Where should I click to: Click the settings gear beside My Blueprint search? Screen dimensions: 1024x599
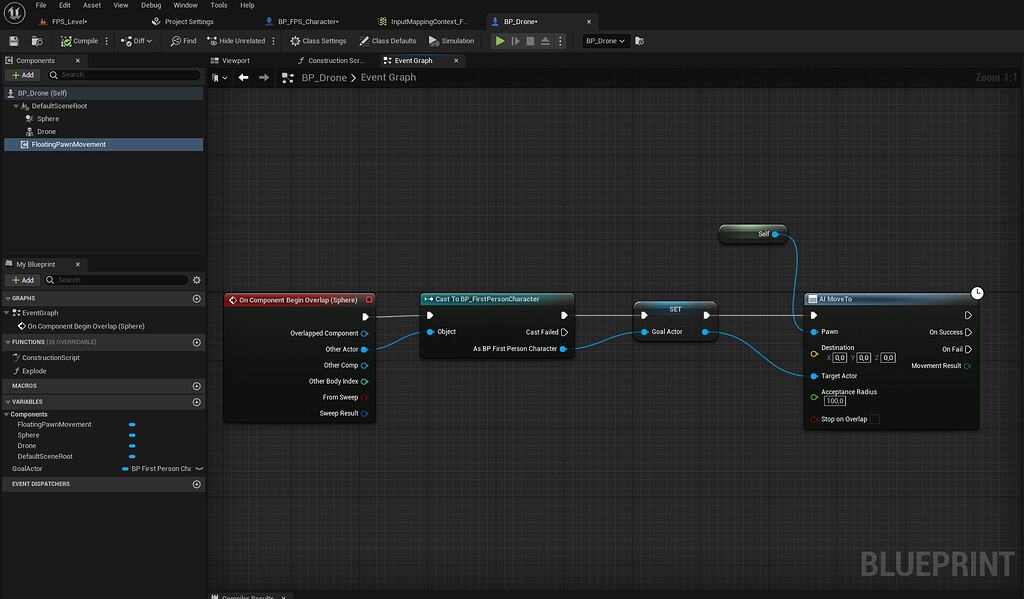(197, 280)
